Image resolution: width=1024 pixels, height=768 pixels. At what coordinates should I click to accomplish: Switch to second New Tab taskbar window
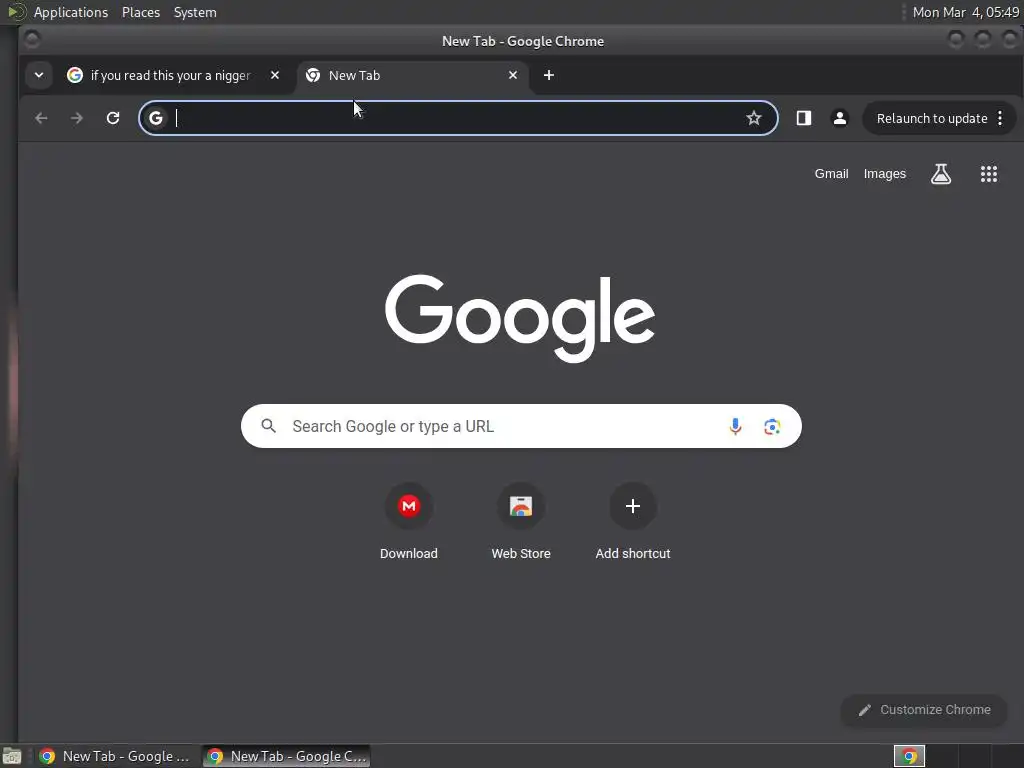click(x=287, y=756)
